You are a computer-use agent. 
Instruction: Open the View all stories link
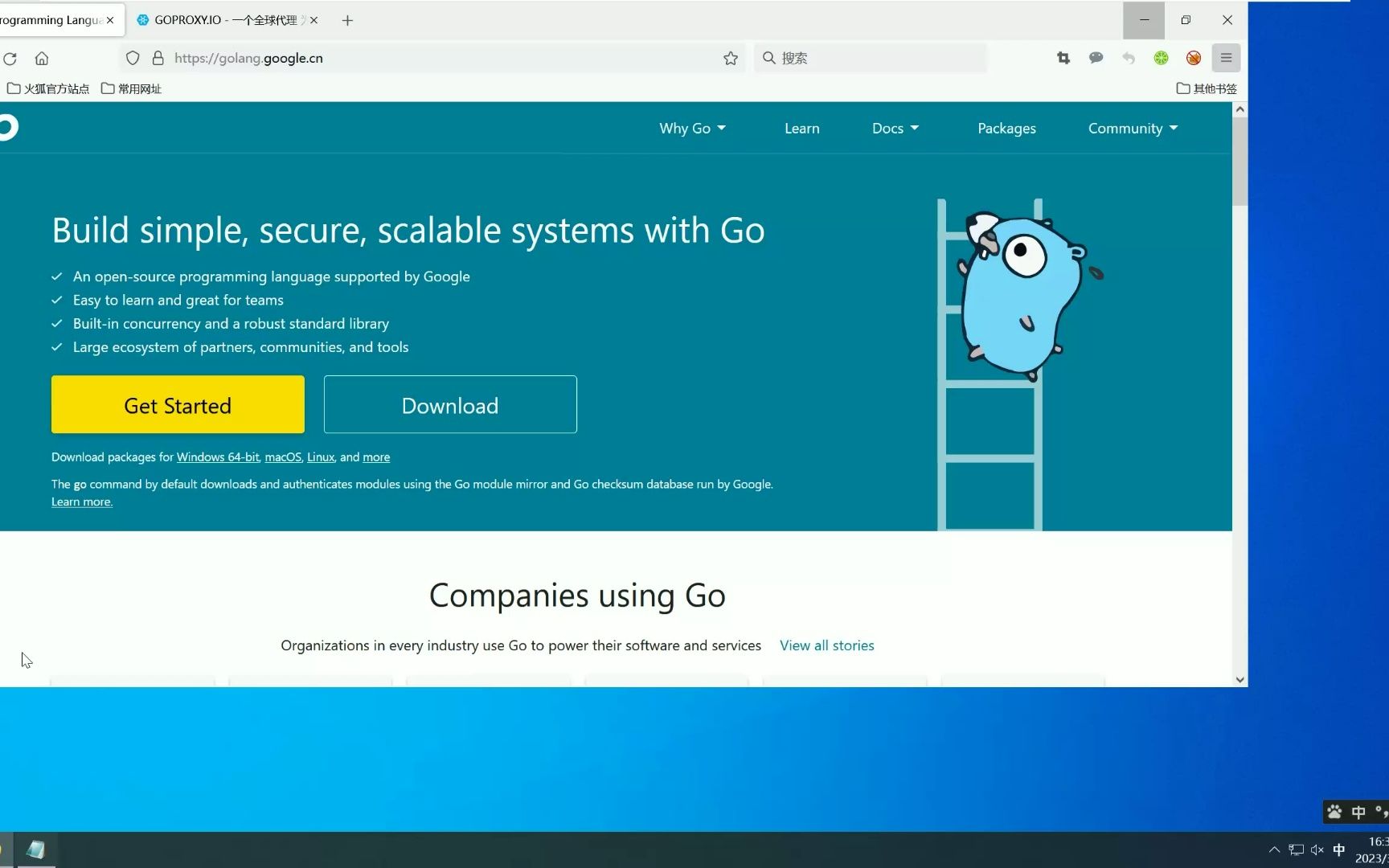click(826, 645)
